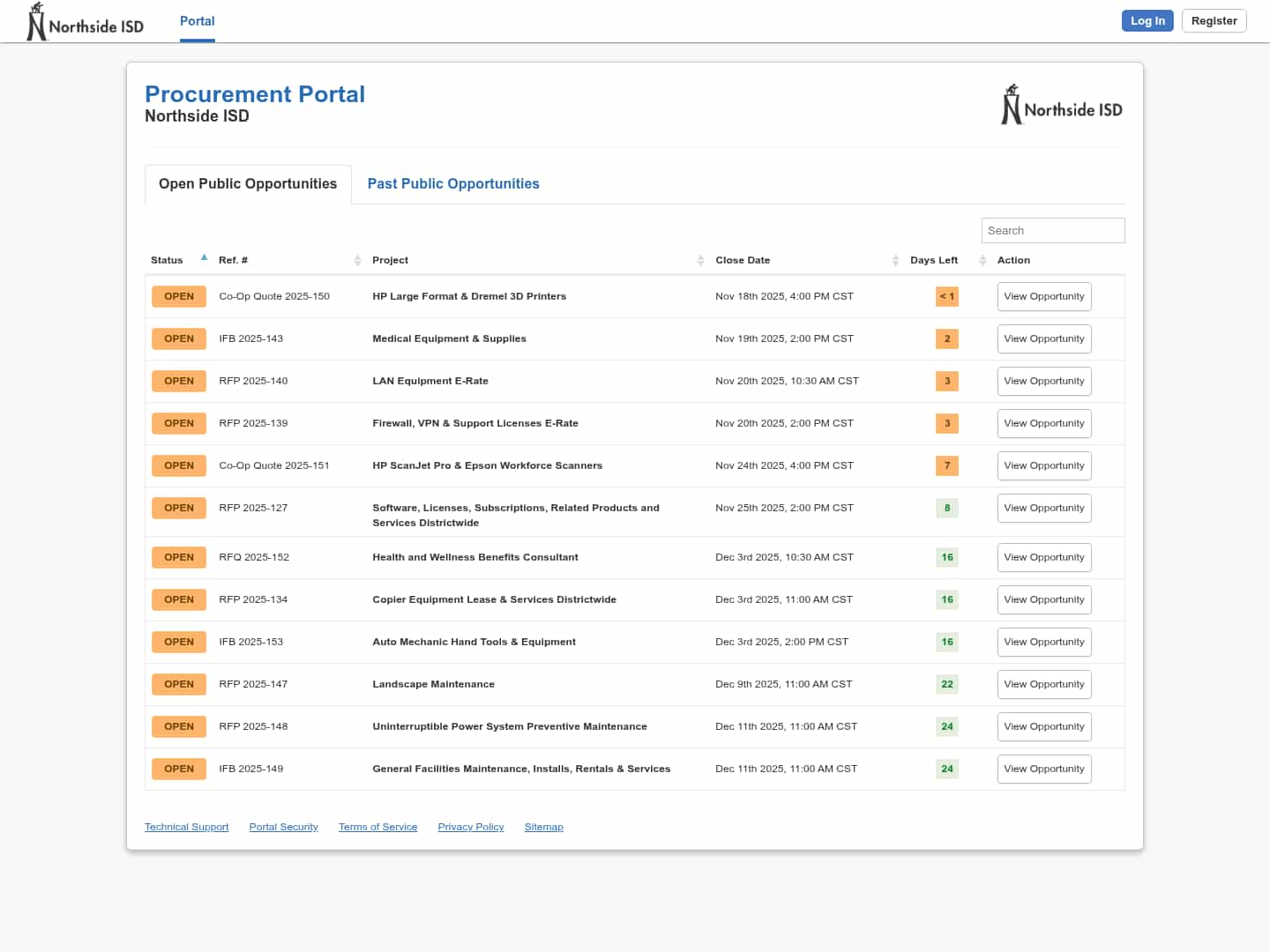
Task: Open the Privacy Policy footer link
Action: (471, 827)
